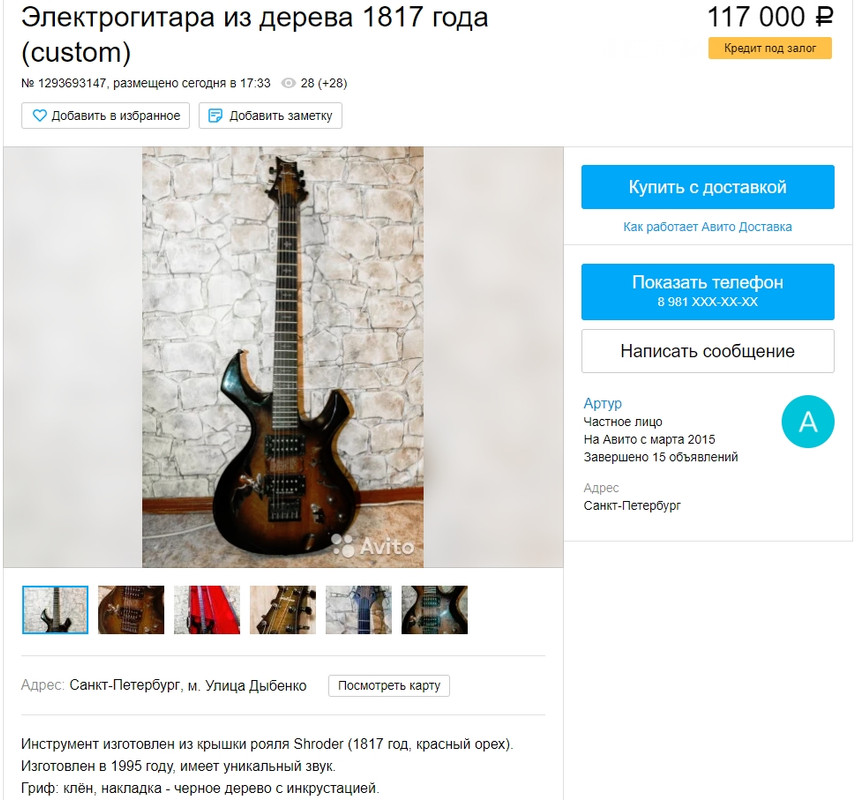Select third thumbnail with red case

click(x=207, y=610)
